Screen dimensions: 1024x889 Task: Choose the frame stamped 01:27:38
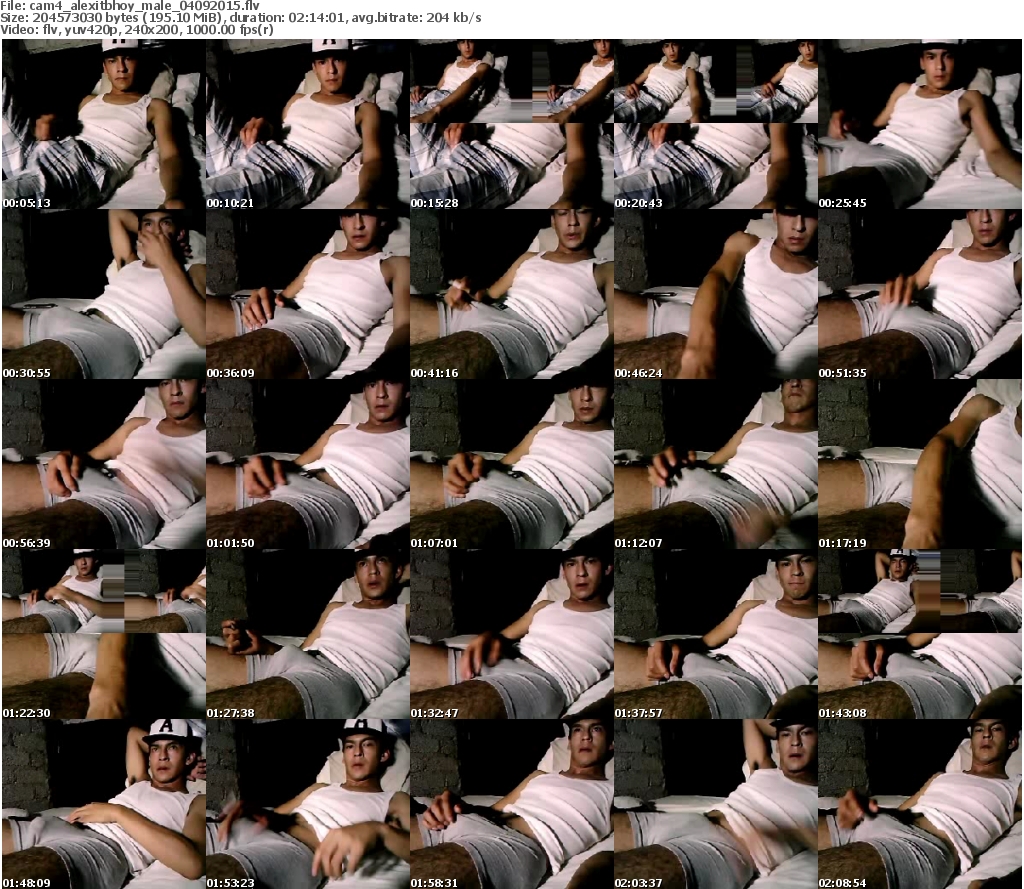(x=308, y=634)
